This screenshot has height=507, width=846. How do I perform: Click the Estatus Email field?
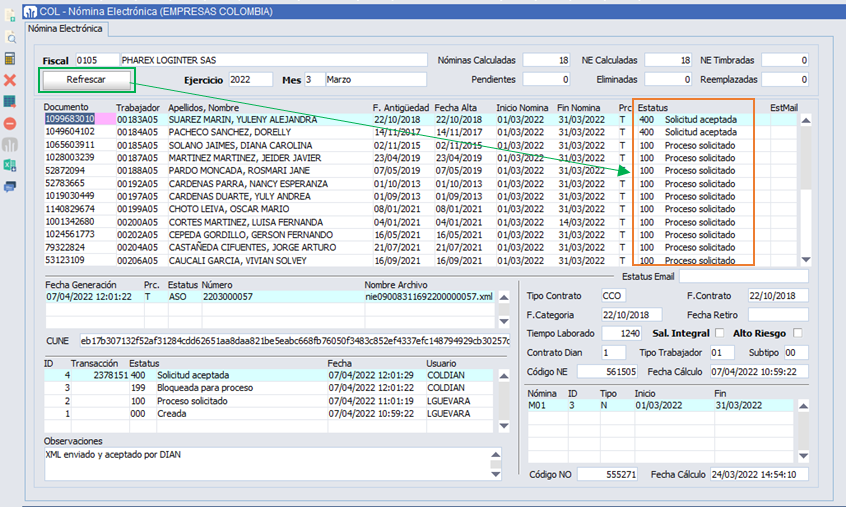click(743, 277)
